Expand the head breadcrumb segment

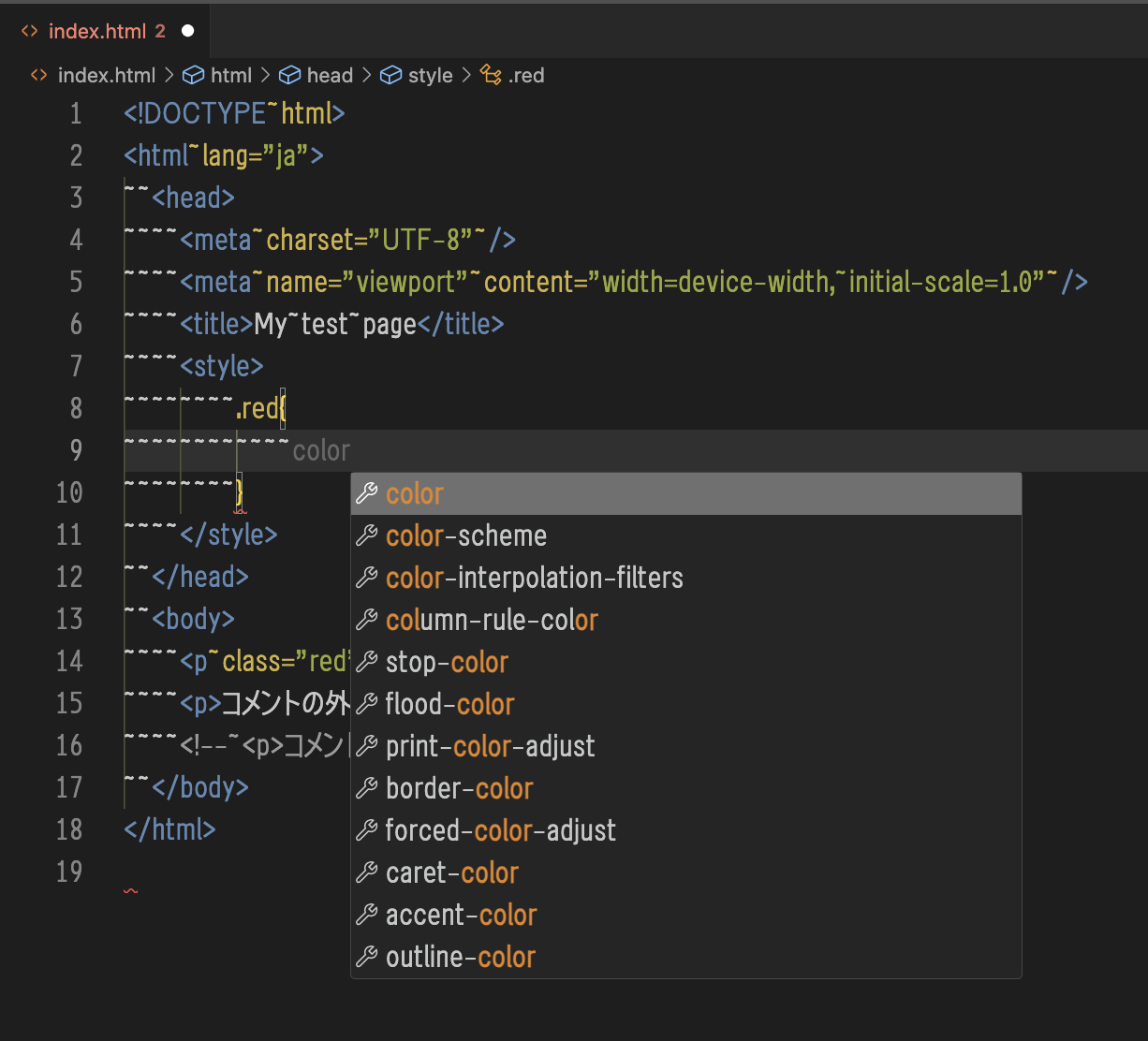[330, 76]
